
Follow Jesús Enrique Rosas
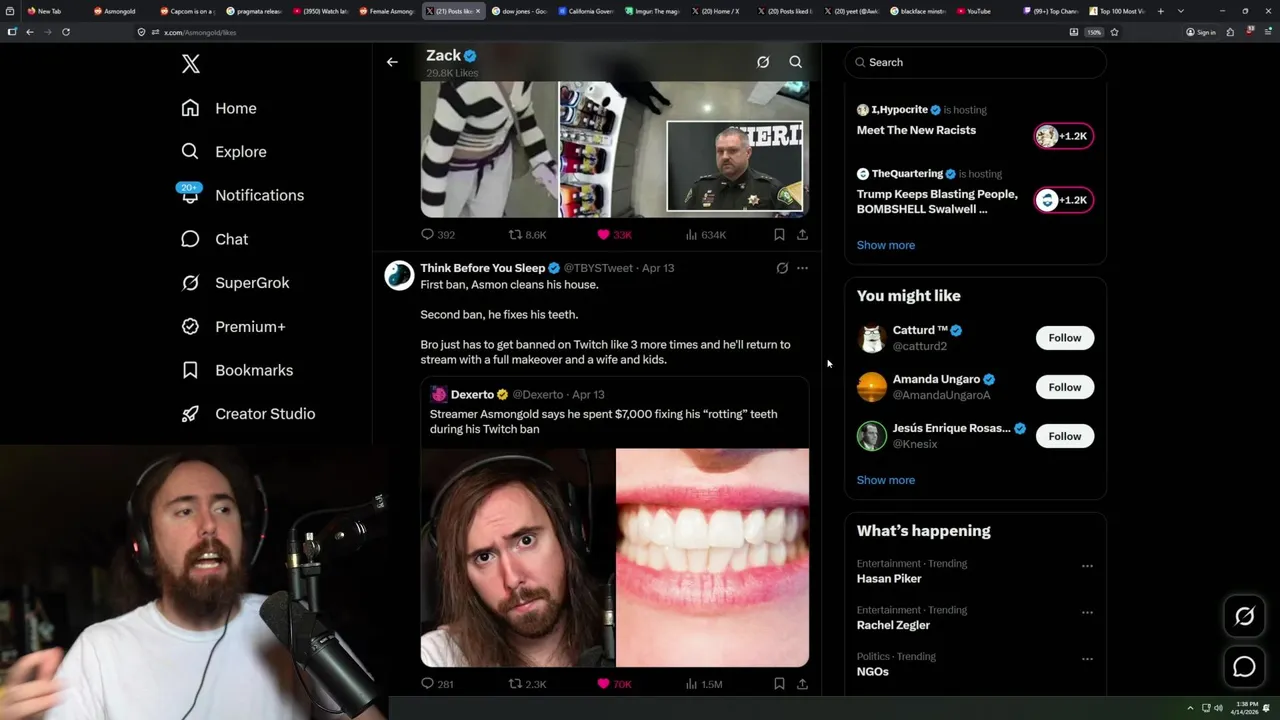pos(1065,436)
